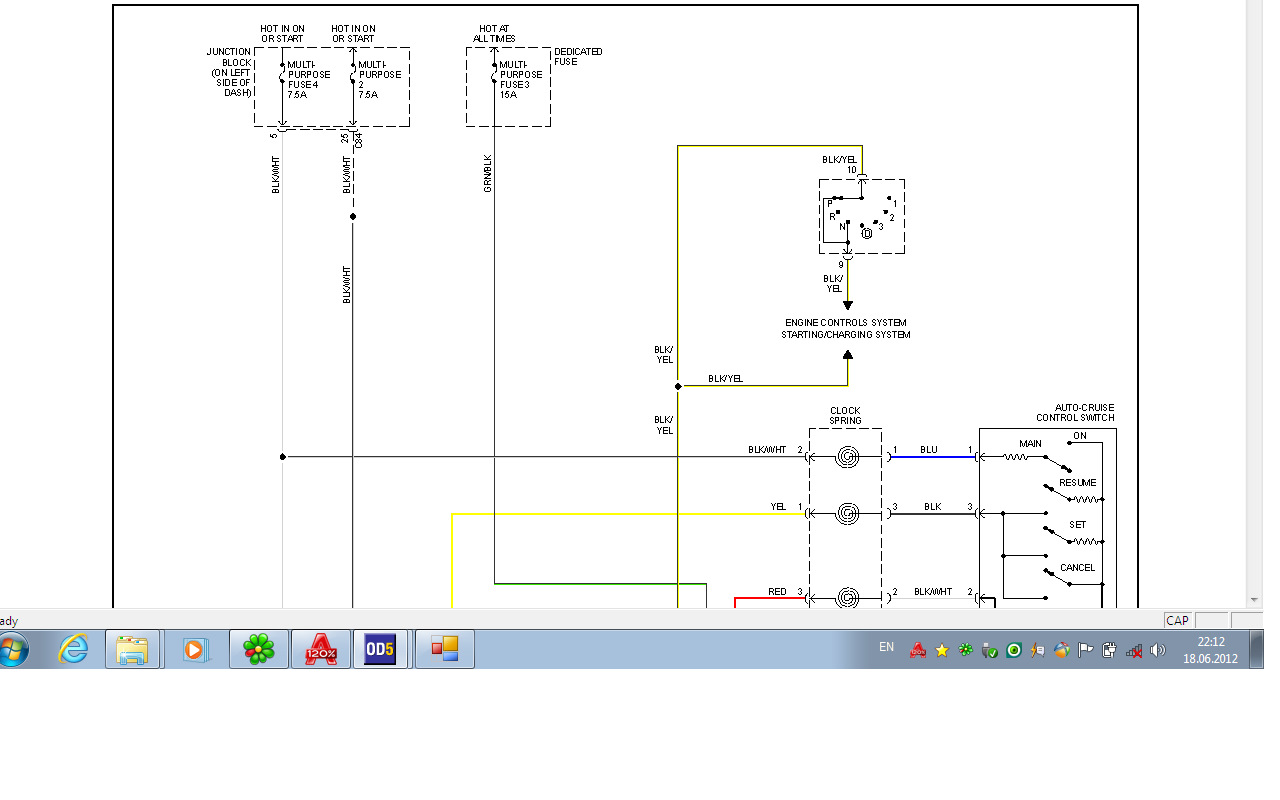Open ICQ green flower taskbar button
Viewport: 1280px width, 800px height.
click(259, 650)
